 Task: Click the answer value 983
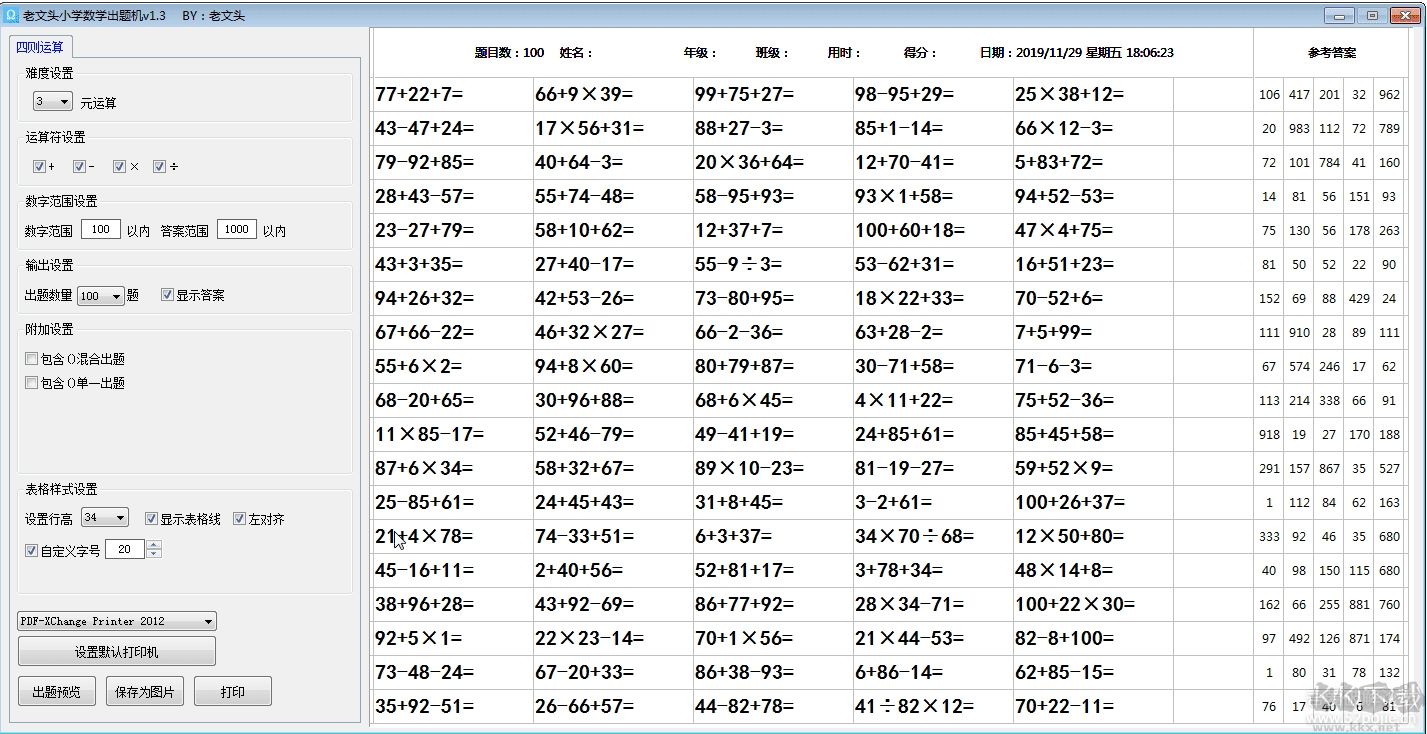pos(1299,129)
